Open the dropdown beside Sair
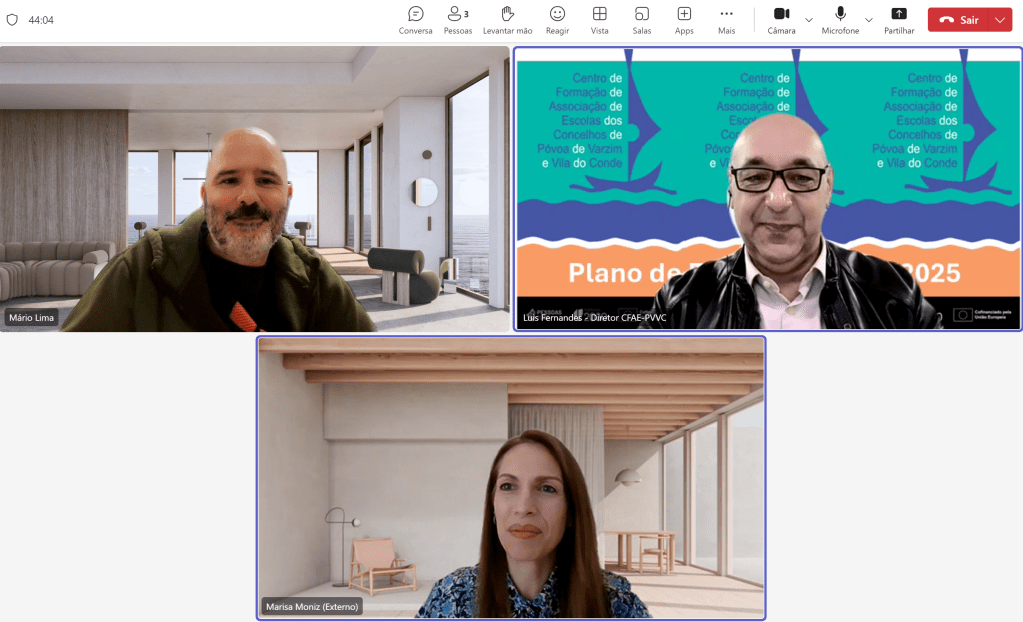 (1000, 20)
